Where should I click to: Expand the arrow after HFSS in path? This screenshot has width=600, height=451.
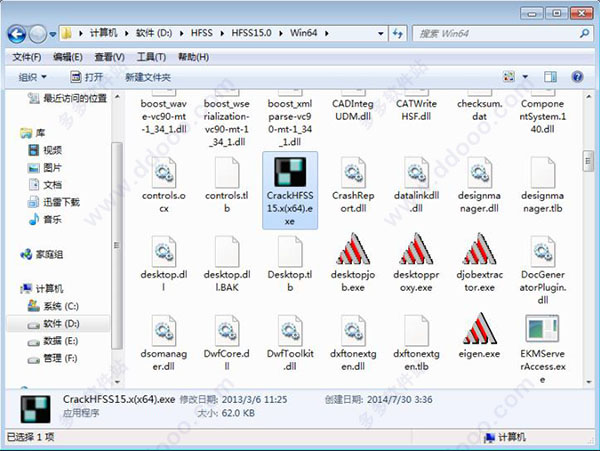point(222,33)
